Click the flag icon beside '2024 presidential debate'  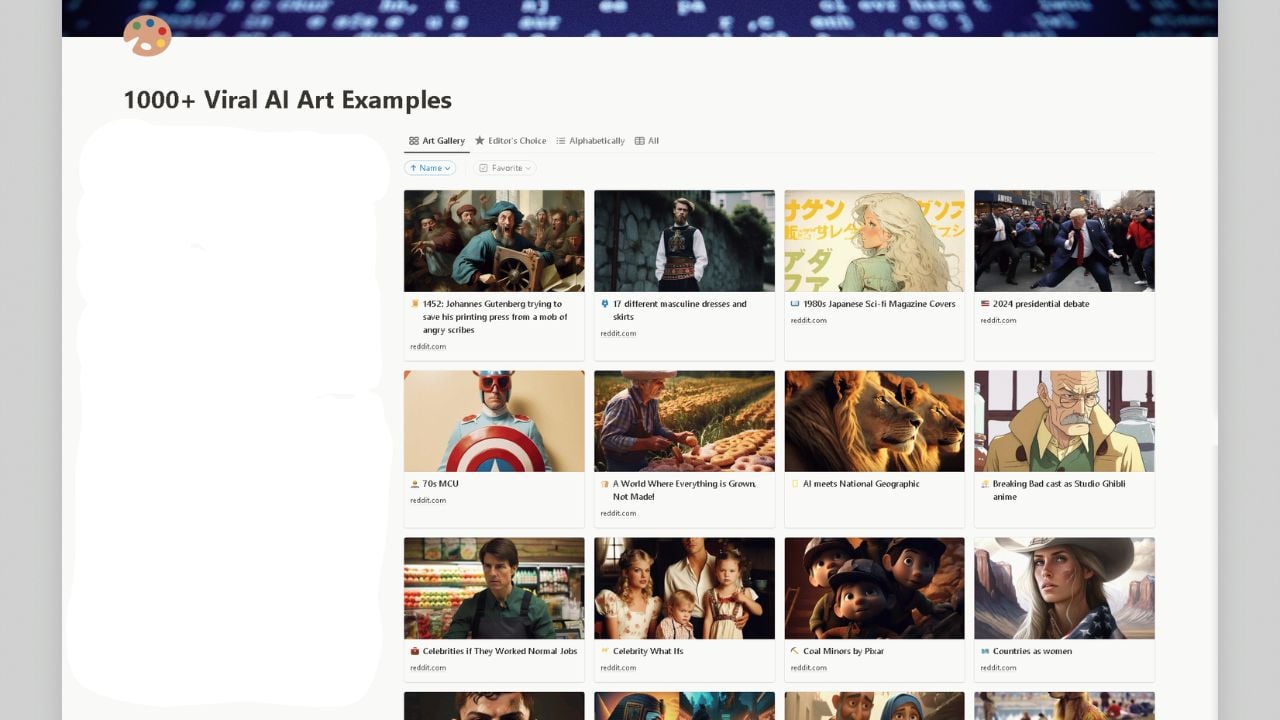point(985,304)
